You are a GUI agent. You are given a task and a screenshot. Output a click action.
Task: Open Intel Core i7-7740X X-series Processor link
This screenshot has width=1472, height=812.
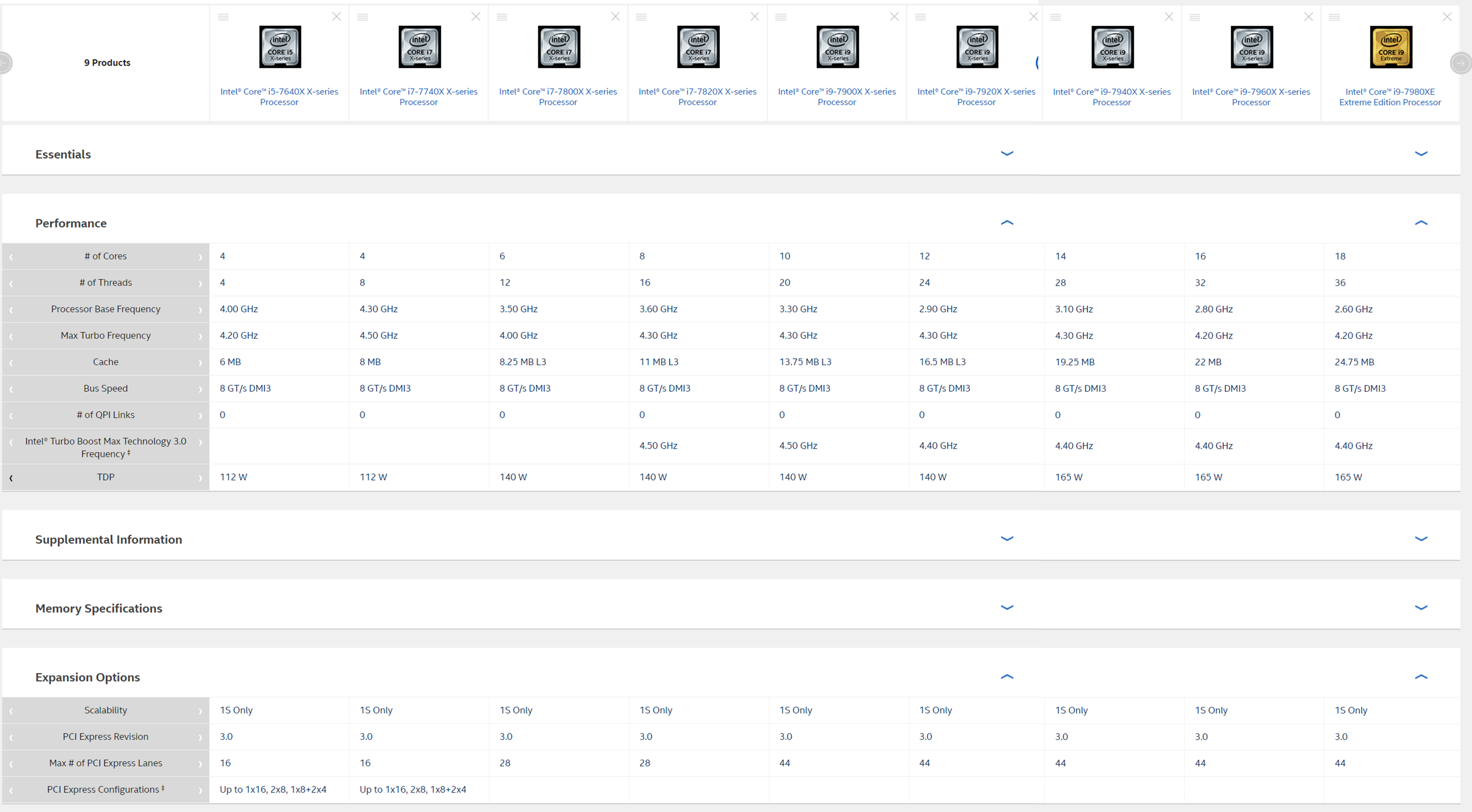click(419, 97)
